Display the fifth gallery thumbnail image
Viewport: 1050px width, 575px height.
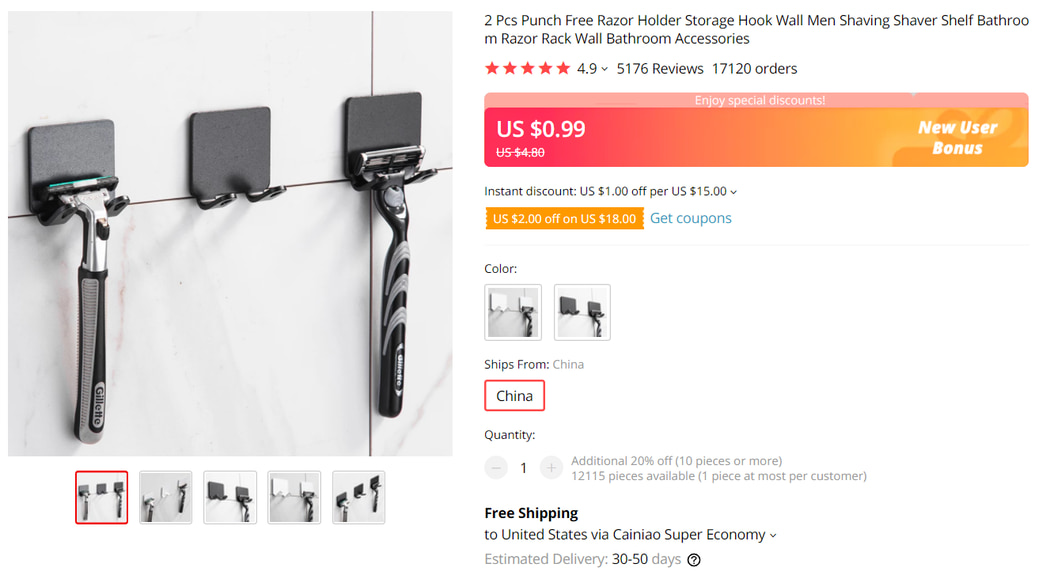[358, 497]
